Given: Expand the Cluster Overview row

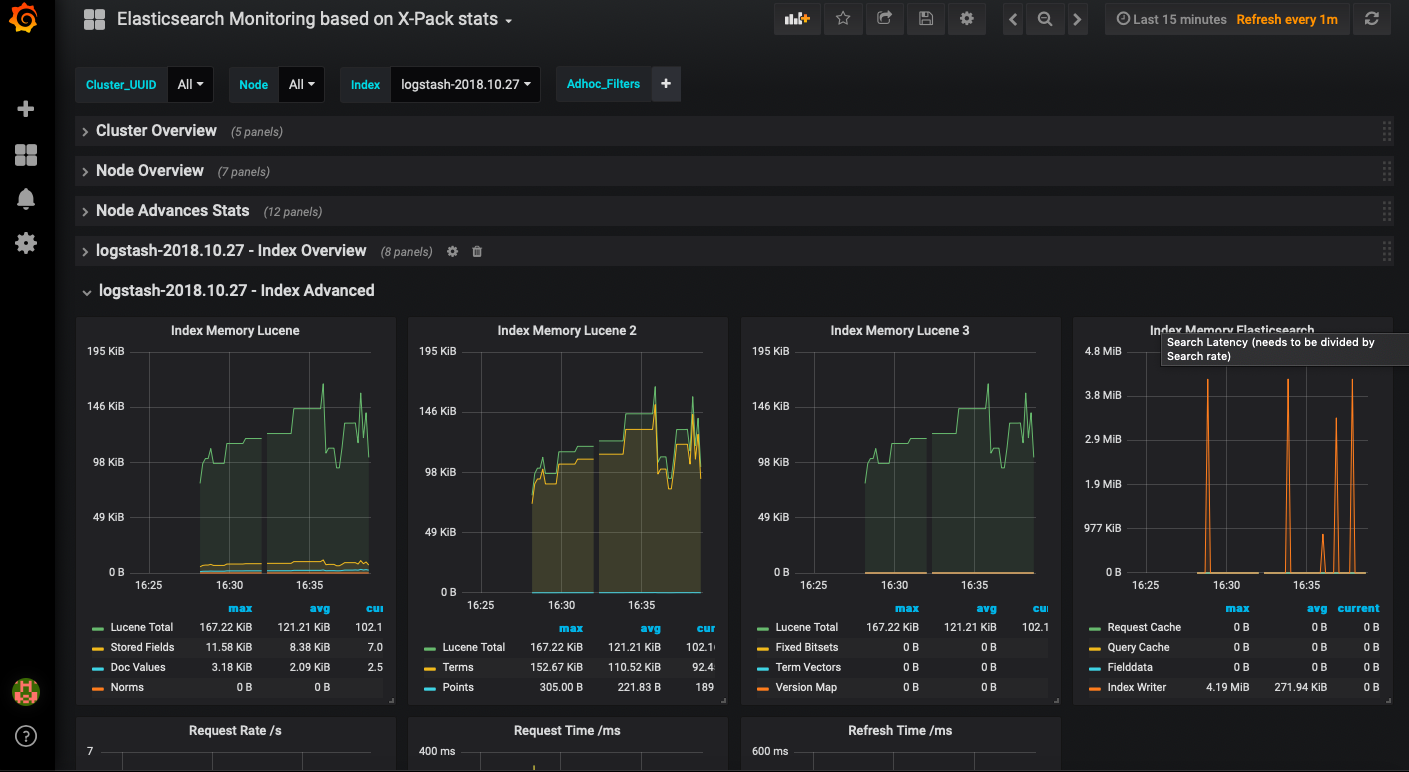Looking at the screenshot, I should pos(156,131).
